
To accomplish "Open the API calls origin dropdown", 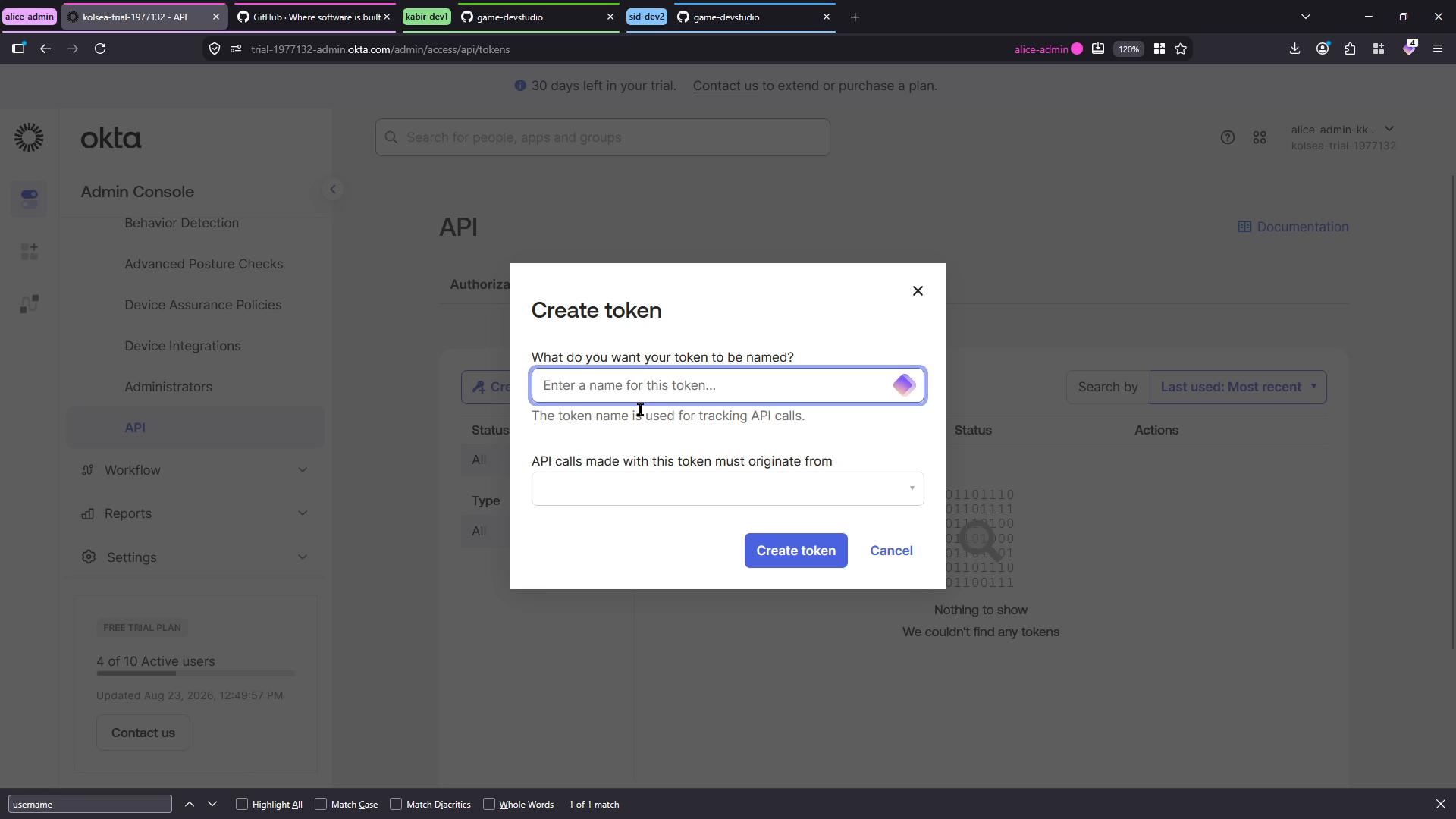I will click(x=728, y=489).
